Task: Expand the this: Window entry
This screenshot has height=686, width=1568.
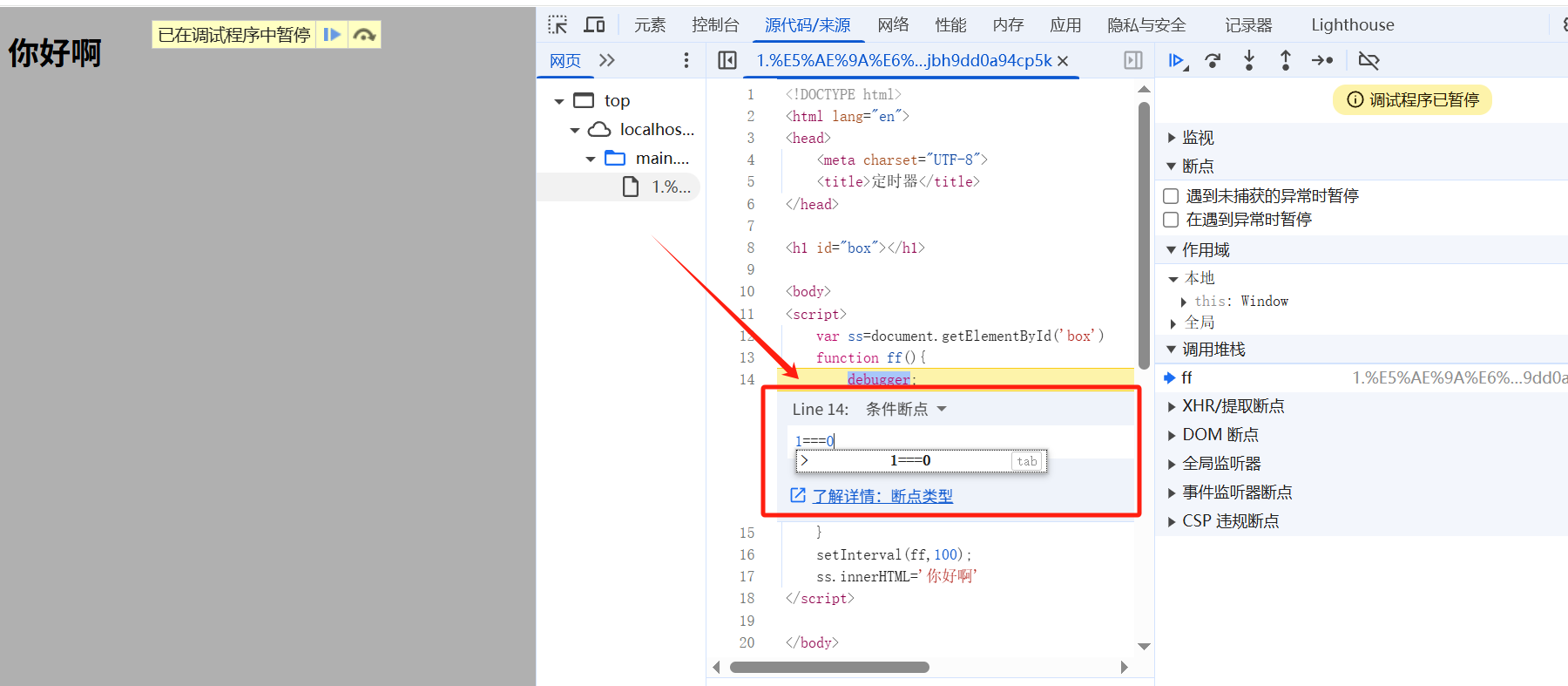Action: [x=1184, y=302]
